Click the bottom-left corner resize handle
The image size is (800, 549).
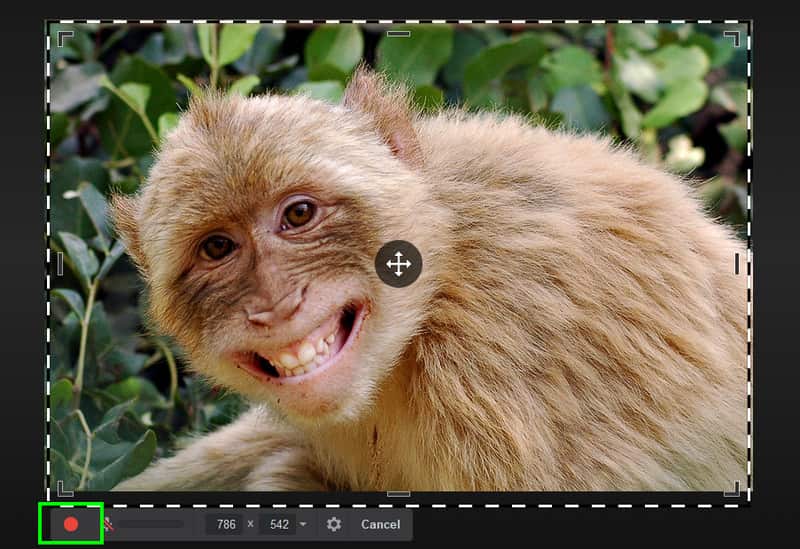pos(64,489)
